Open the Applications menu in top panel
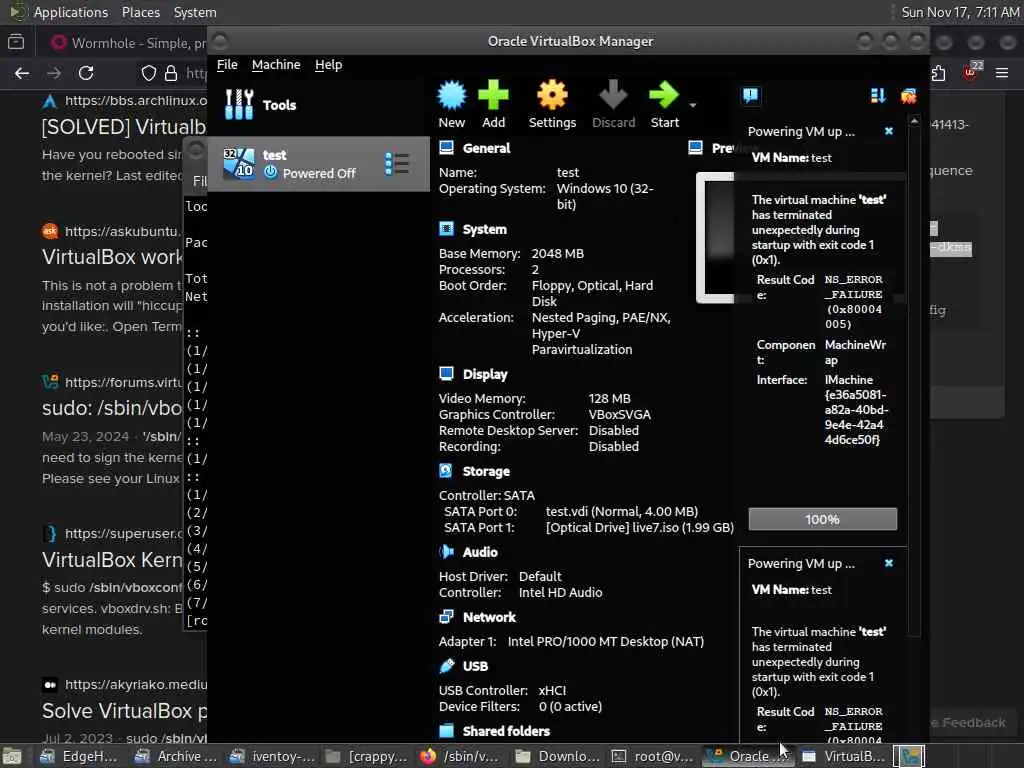This screenshot has height=768, width=1024. point(71,12)
